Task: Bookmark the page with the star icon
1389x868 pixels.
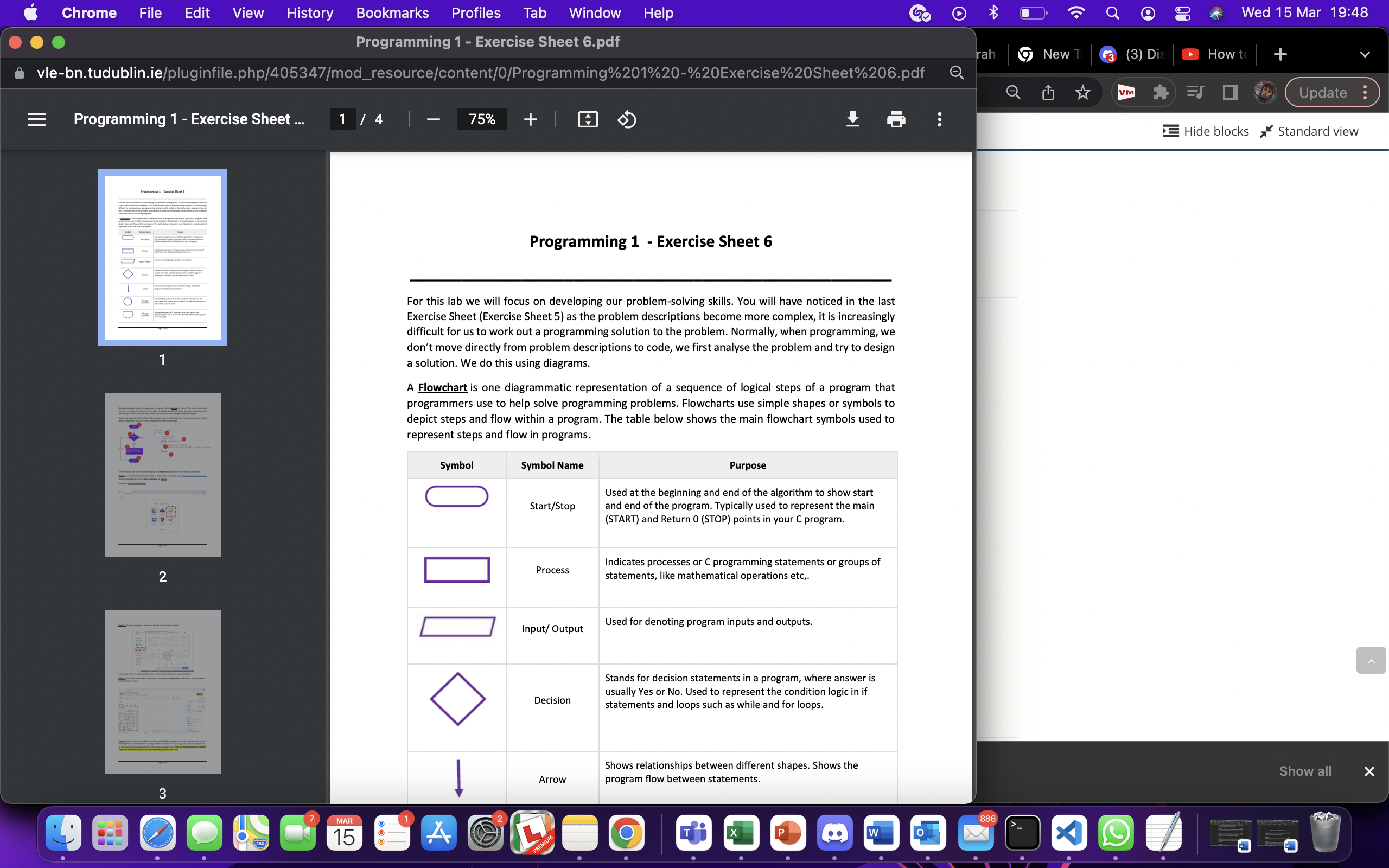Action: (1083, 92)
